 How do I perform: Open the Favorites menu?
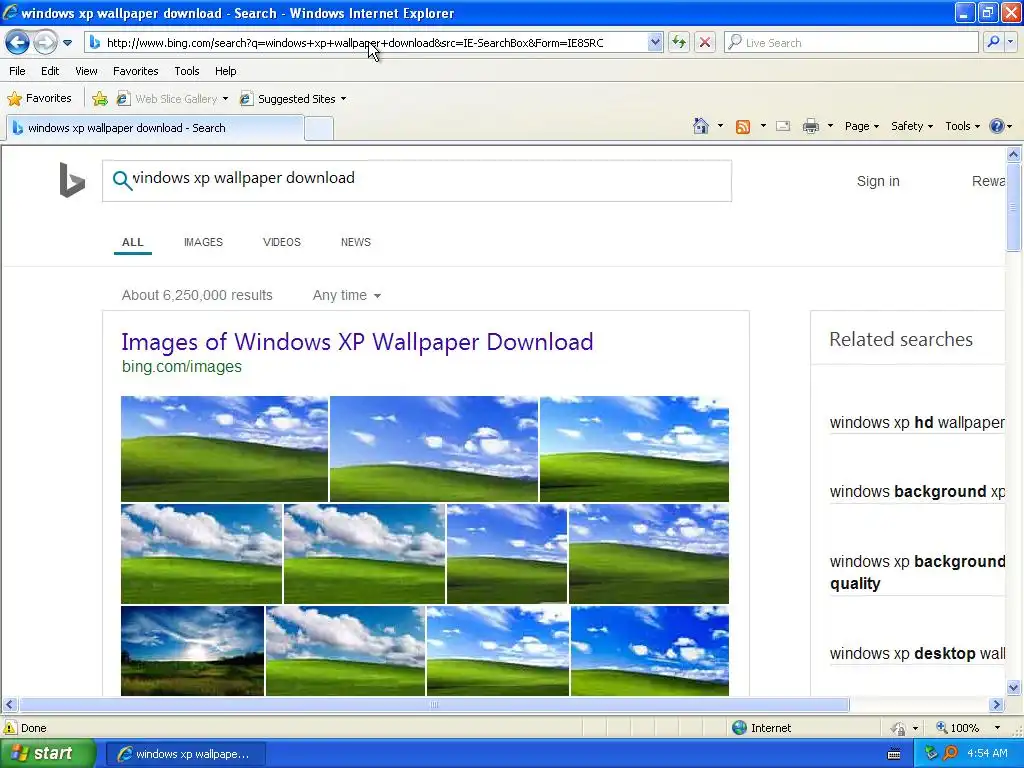[x=135, y=71]
